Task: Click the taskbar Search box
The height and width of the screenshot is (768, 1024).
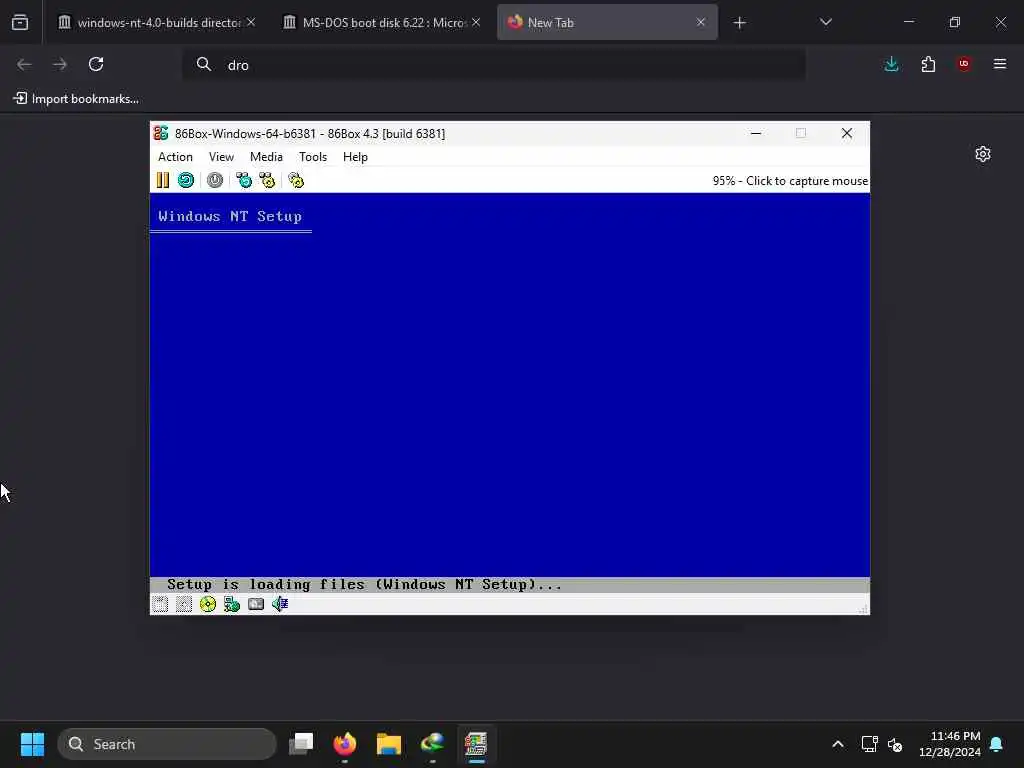Action: click(x=167, y=744)
